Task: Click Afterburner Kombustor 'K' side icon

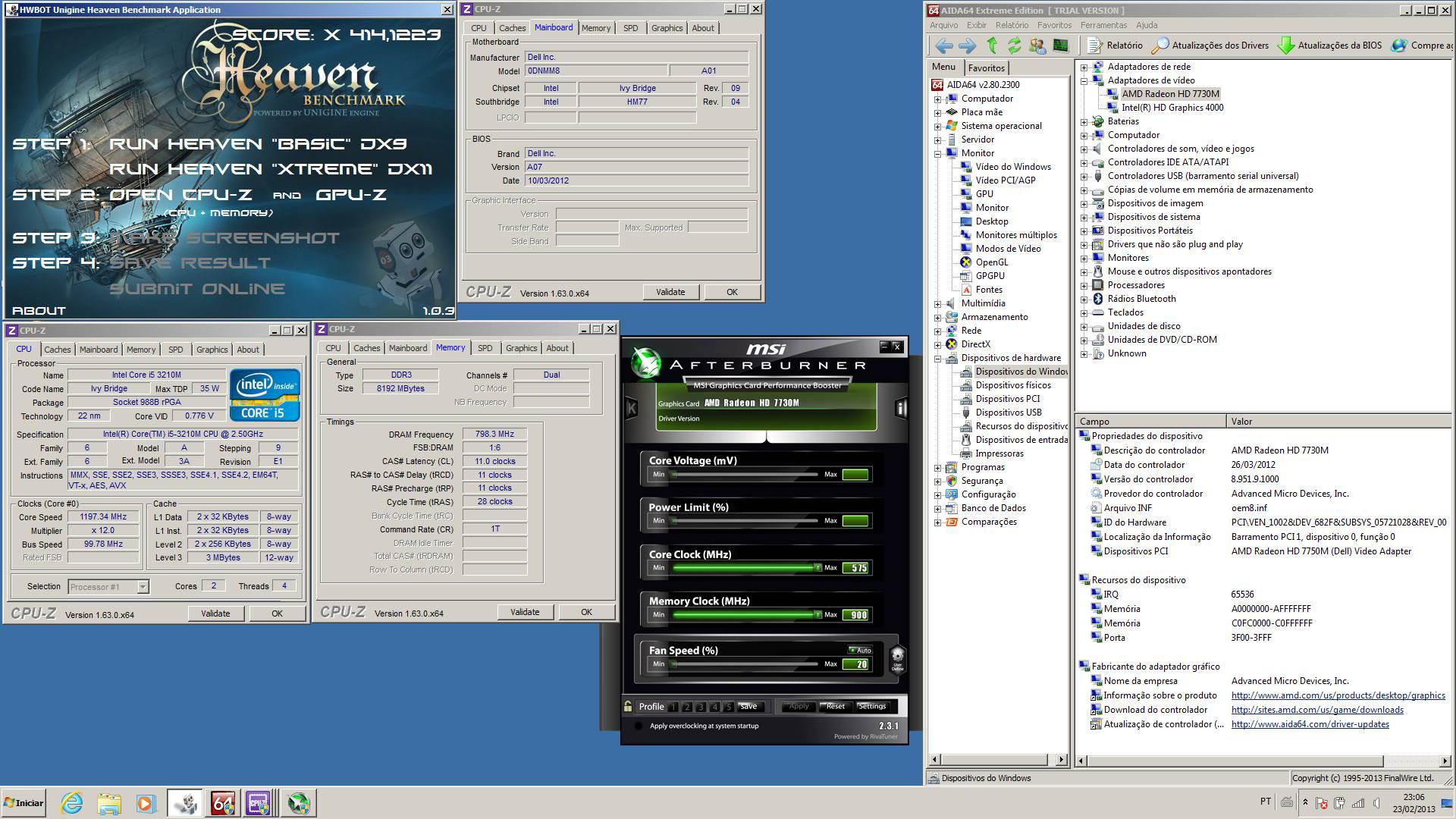Action: tap(631, 408)
